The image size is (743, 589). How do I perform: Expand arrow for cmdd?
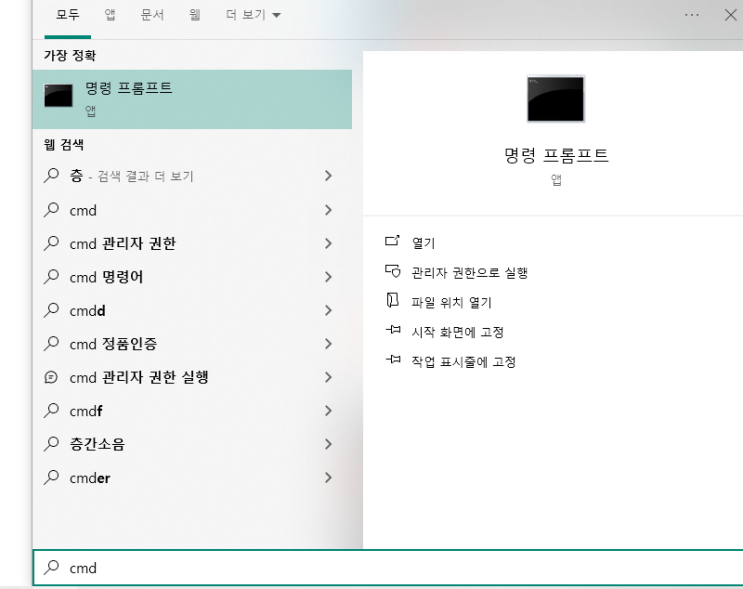[328, 310]
